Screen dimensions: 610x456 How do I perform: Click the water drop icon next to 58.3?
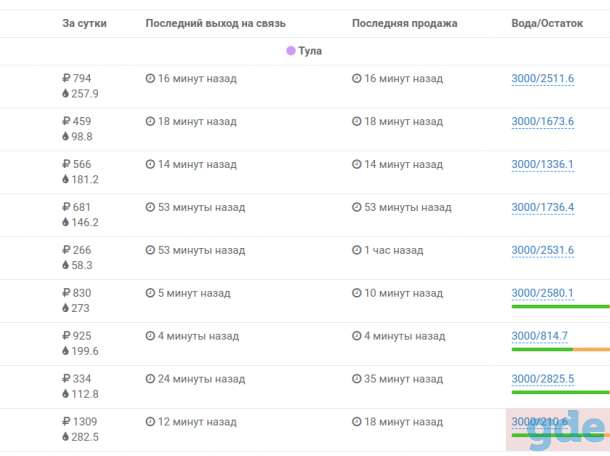click(65, 265)
